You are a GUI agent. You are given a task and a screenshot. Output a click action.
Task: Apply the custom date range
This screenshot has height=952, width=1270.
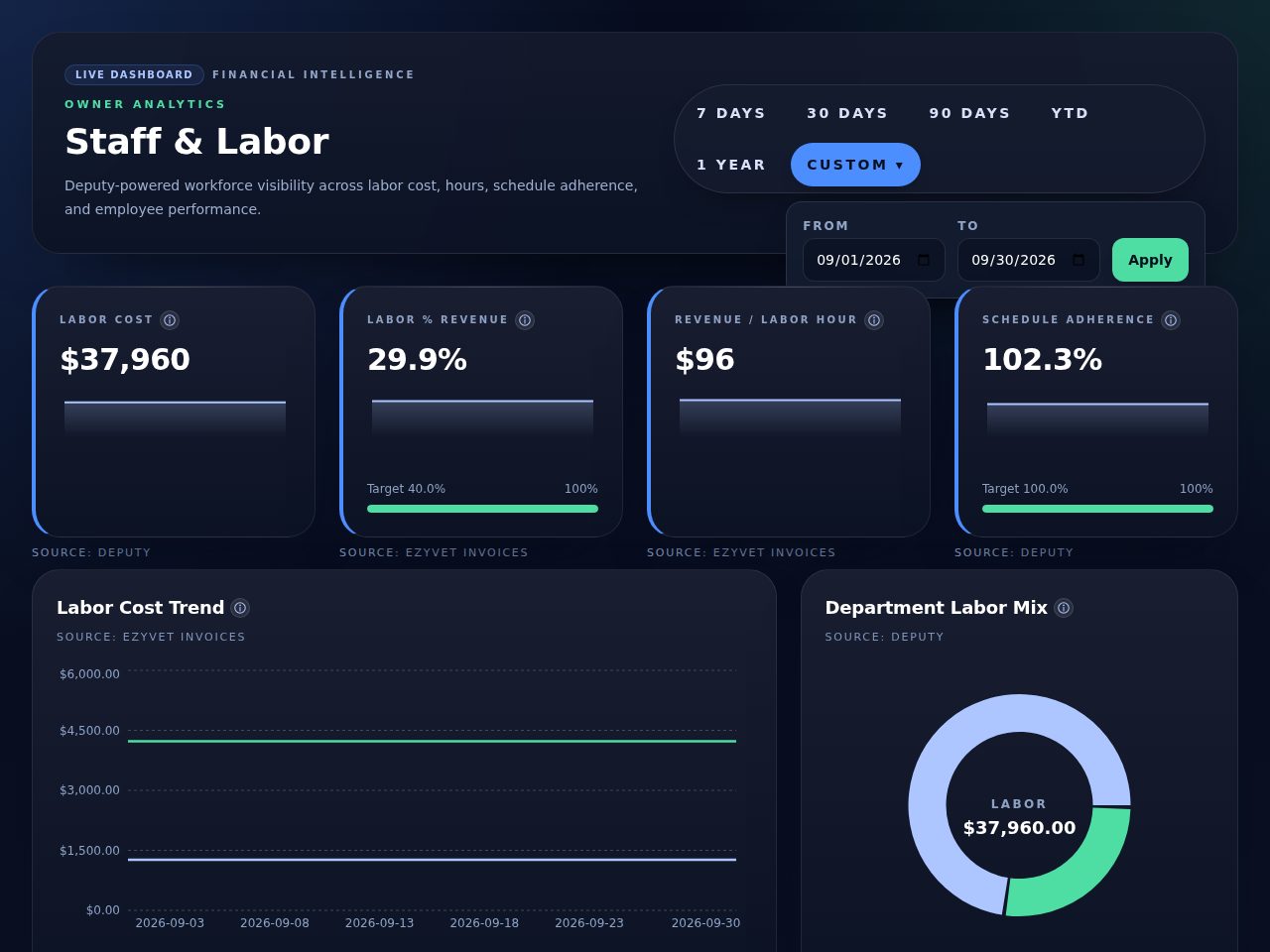[x=1150, y=260]
